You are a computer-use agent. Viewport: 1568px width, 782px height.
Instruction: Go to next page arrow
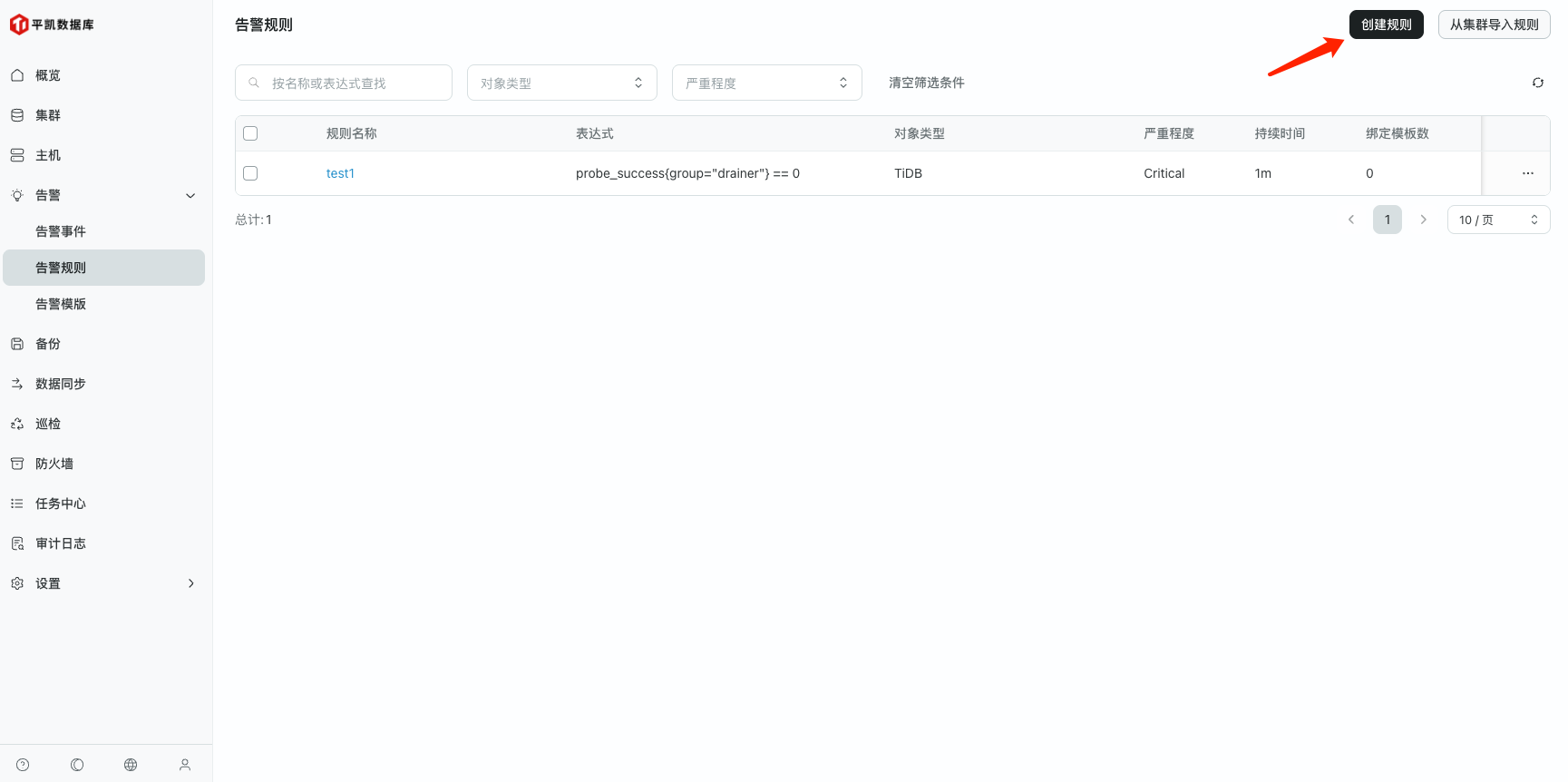point(1423,220)
